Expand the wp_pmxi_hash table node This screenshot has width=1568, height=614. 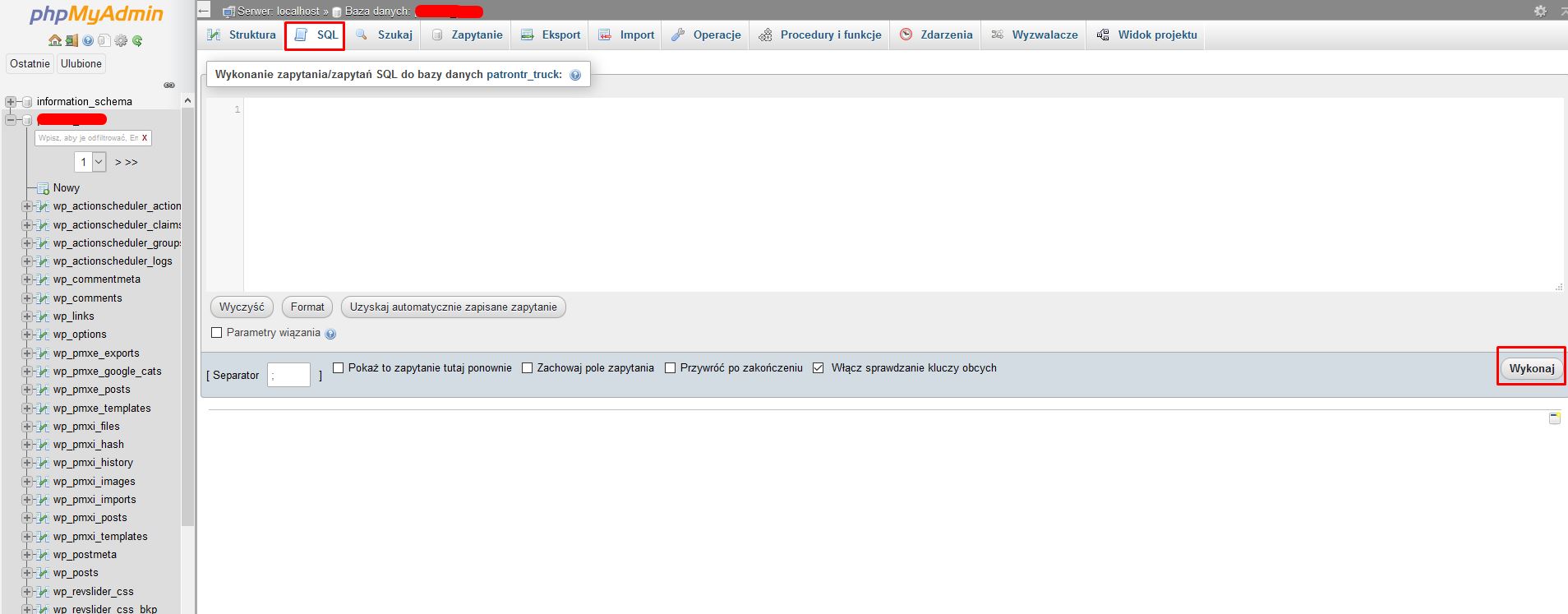point(27,445)
